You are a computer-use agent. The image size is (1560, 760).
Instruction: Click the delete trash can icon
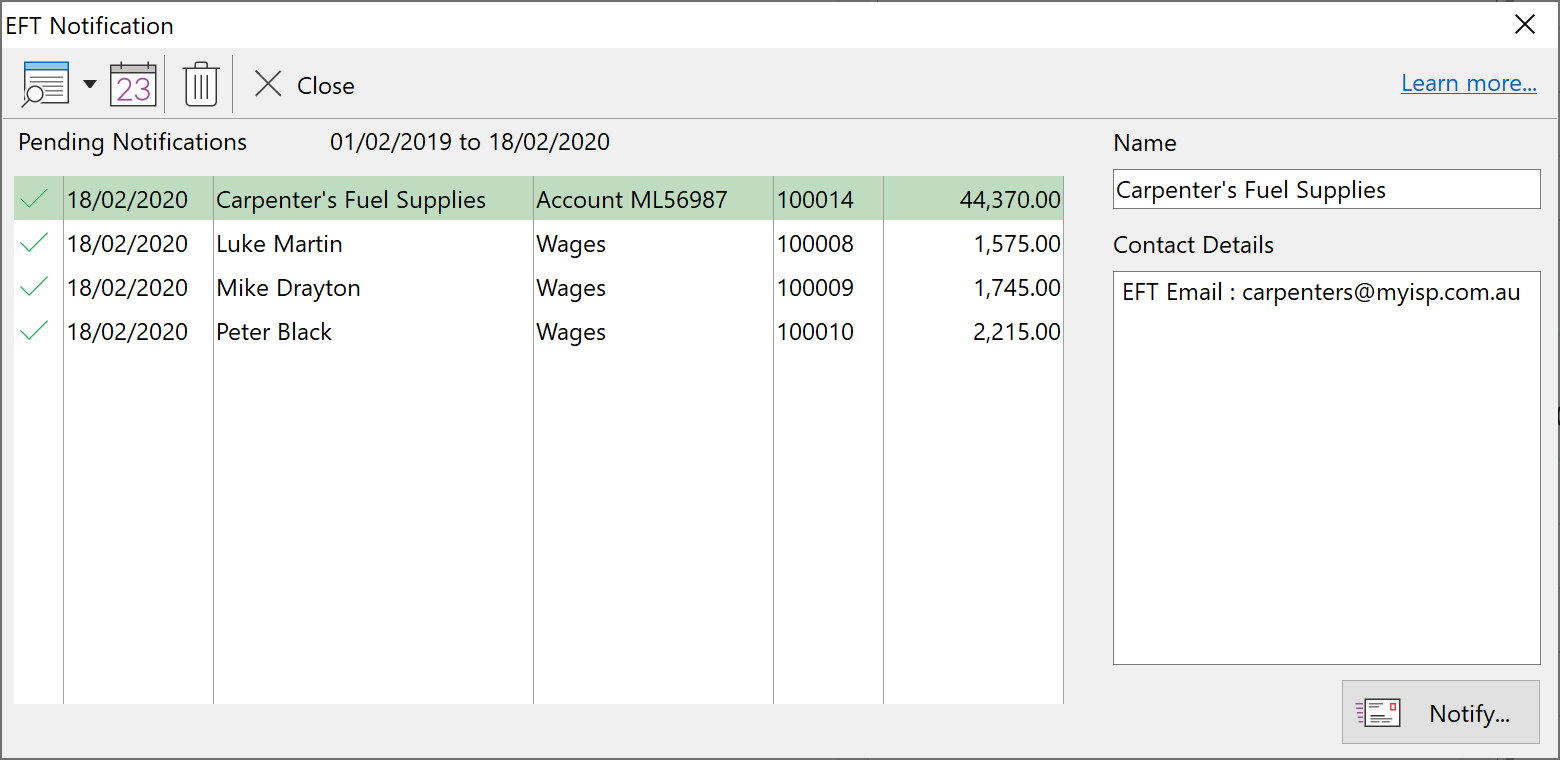(x=201, y=84)
